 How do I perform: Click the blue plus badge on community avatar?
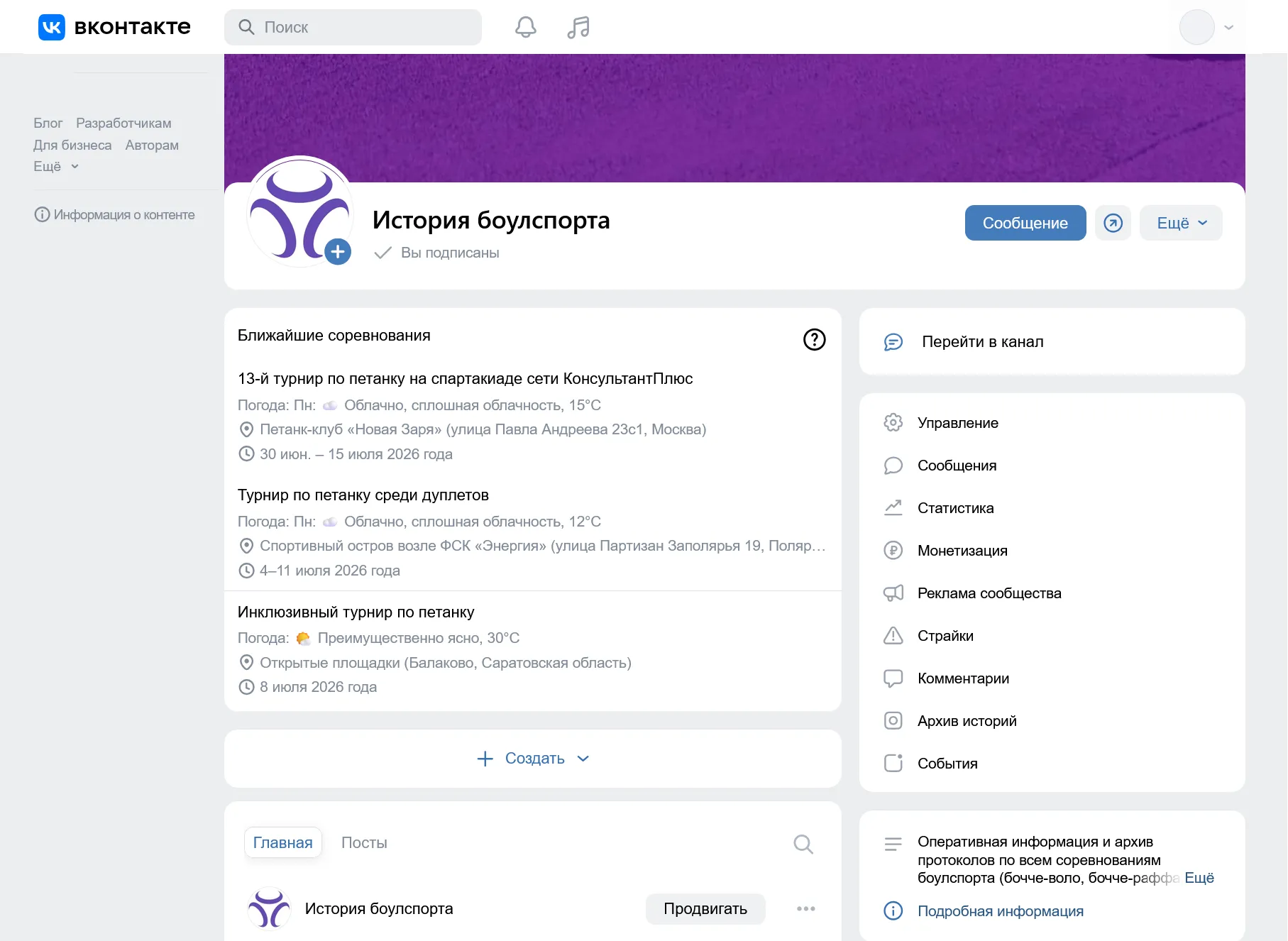[338, 251]
